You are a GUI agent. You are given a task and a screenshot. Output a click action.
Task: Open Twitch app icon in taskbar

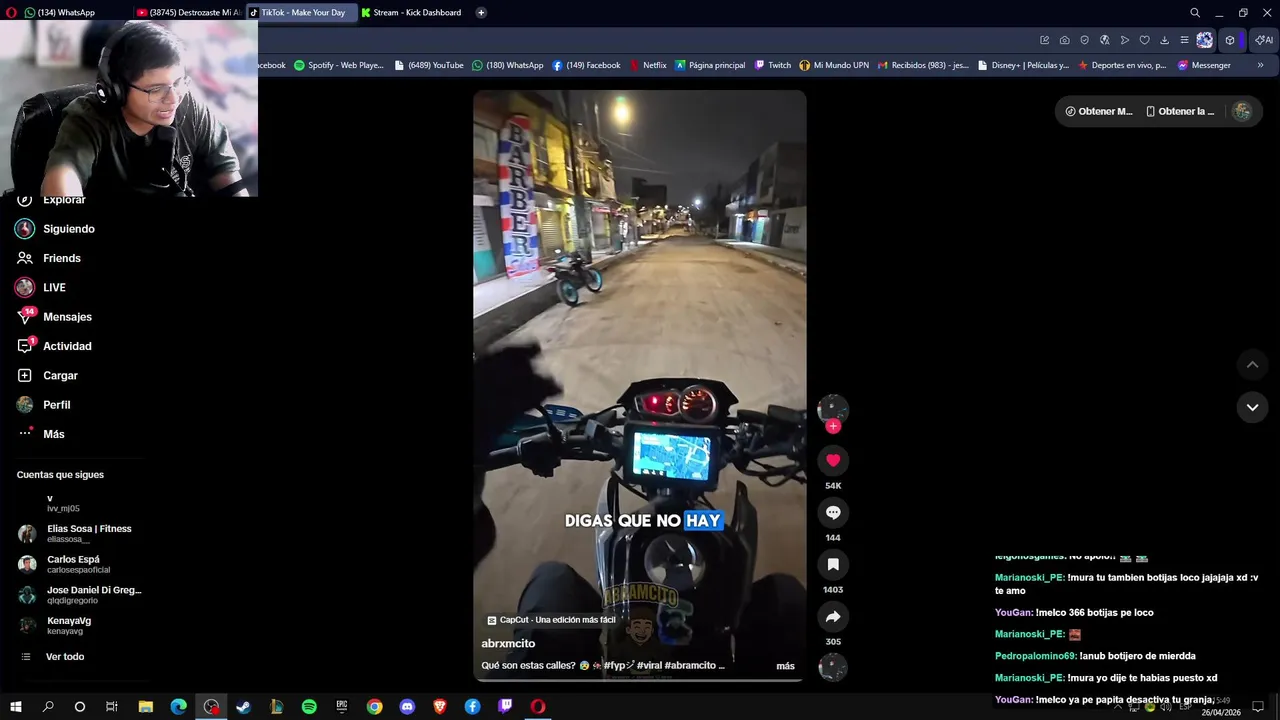(505, 706)
